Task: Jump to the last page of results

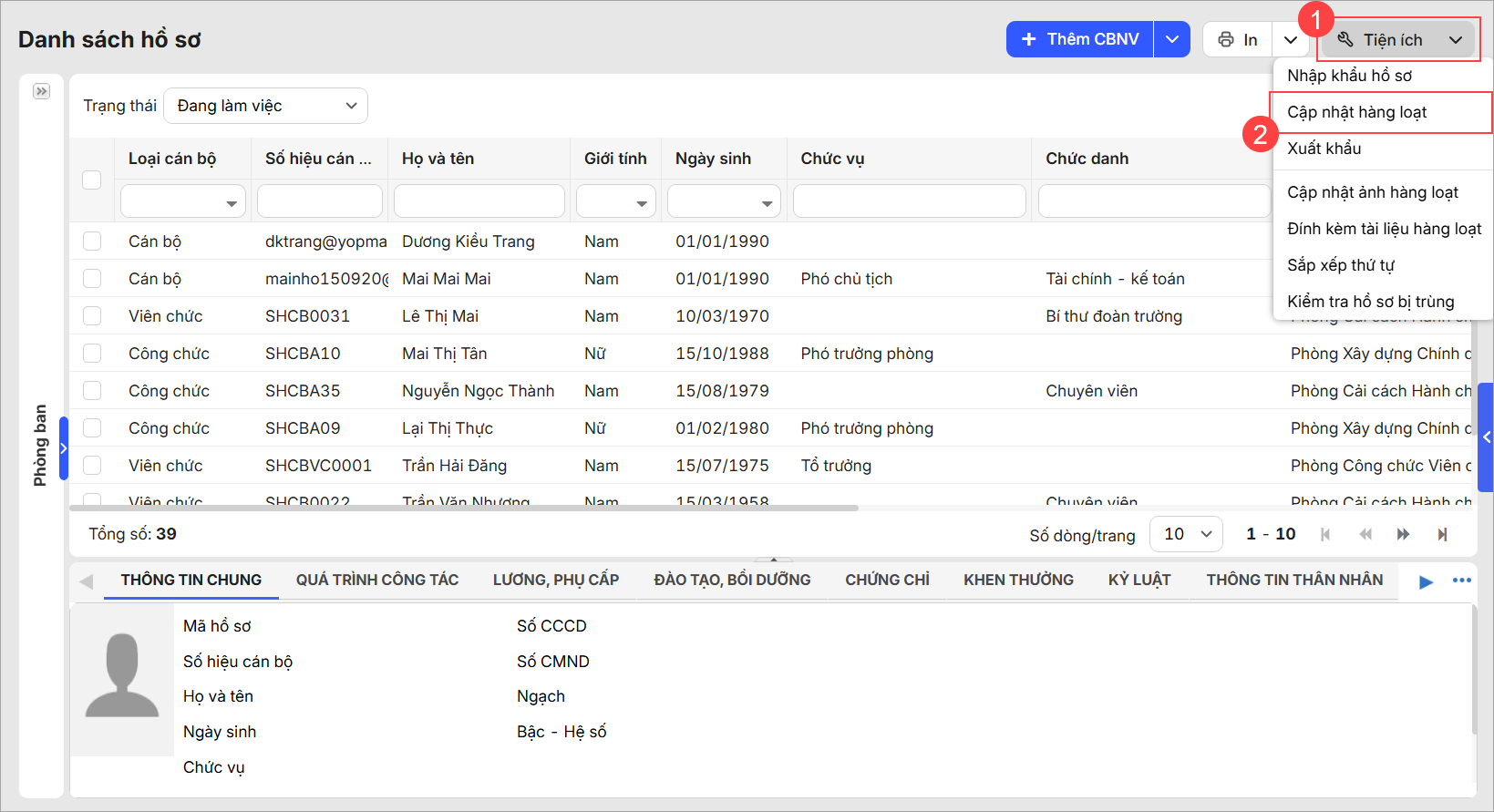Action: pos(1442,535)
